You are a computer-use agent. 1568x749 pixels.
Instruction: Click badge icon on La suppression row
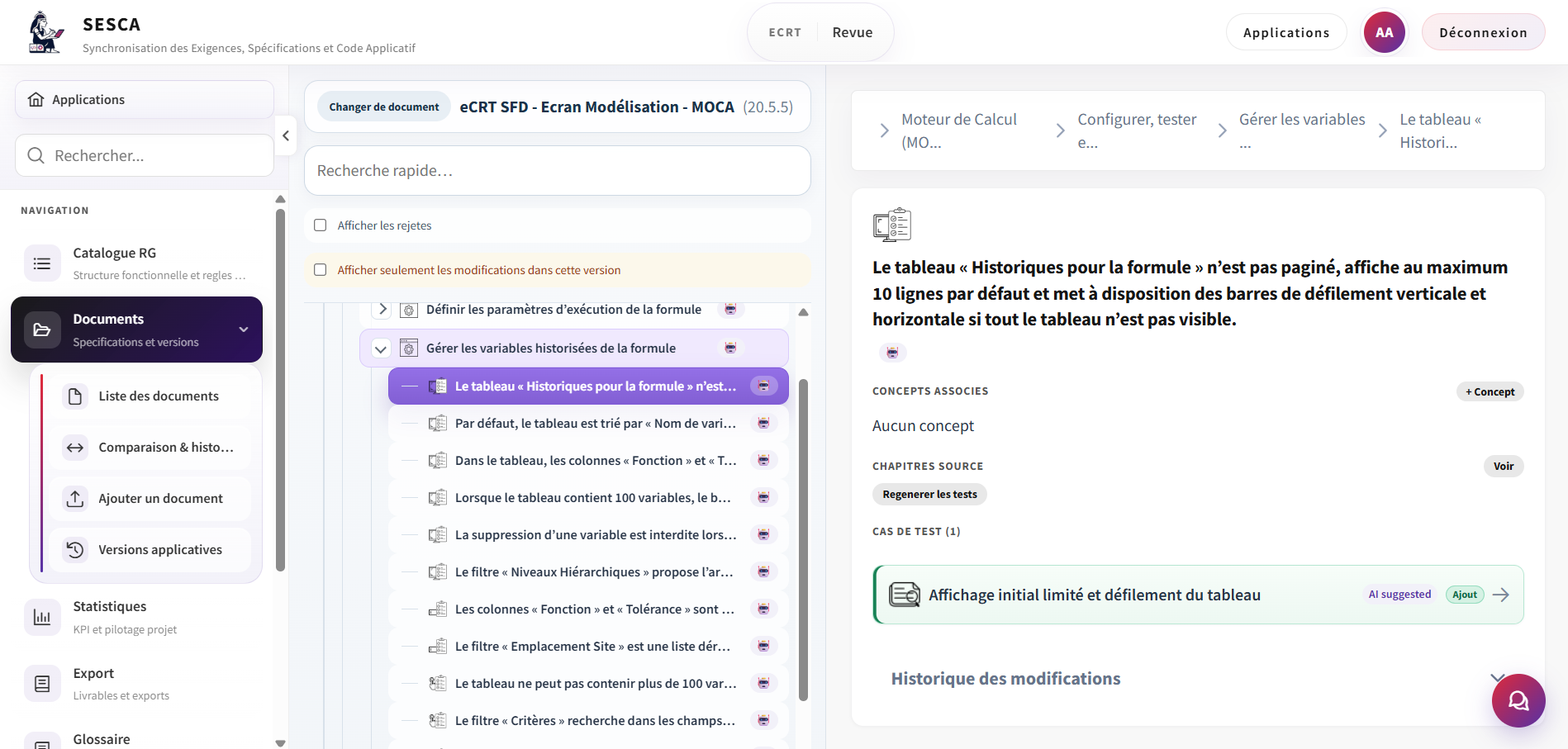point(763,534)
